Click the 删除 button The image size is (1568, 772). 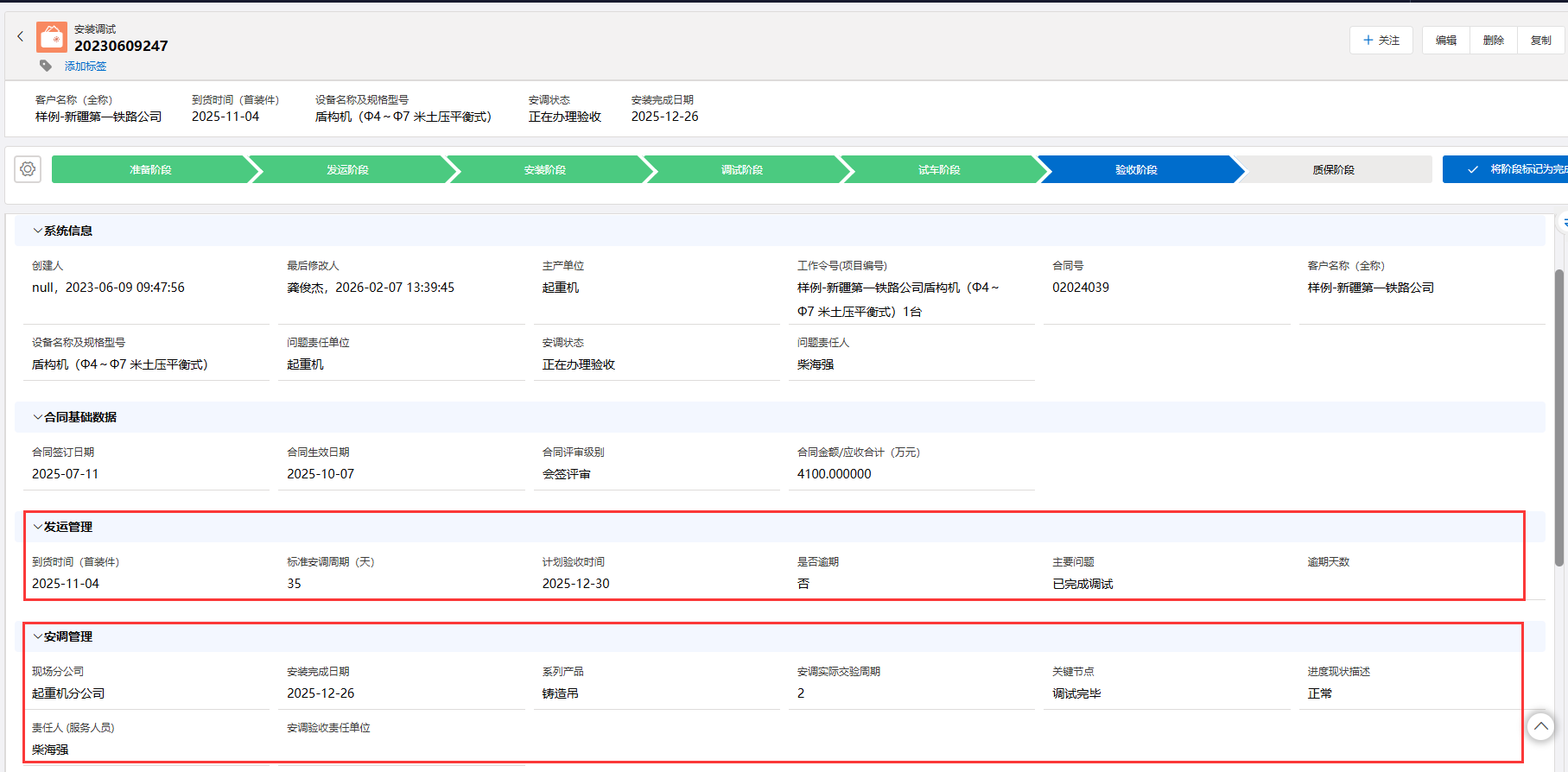(x=1493, y=41)
